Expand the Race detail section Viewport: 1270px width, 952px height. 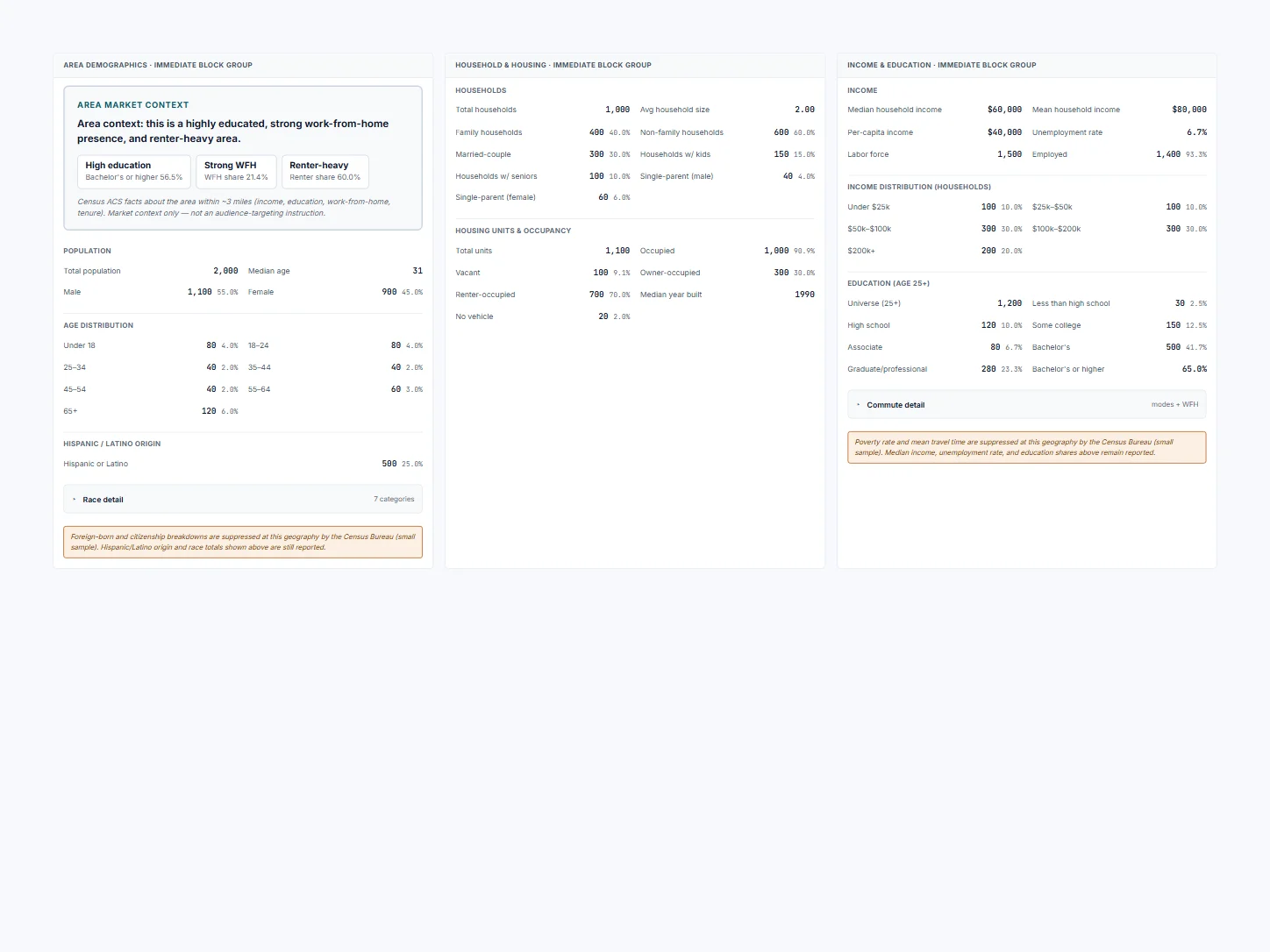click(243, 500)
